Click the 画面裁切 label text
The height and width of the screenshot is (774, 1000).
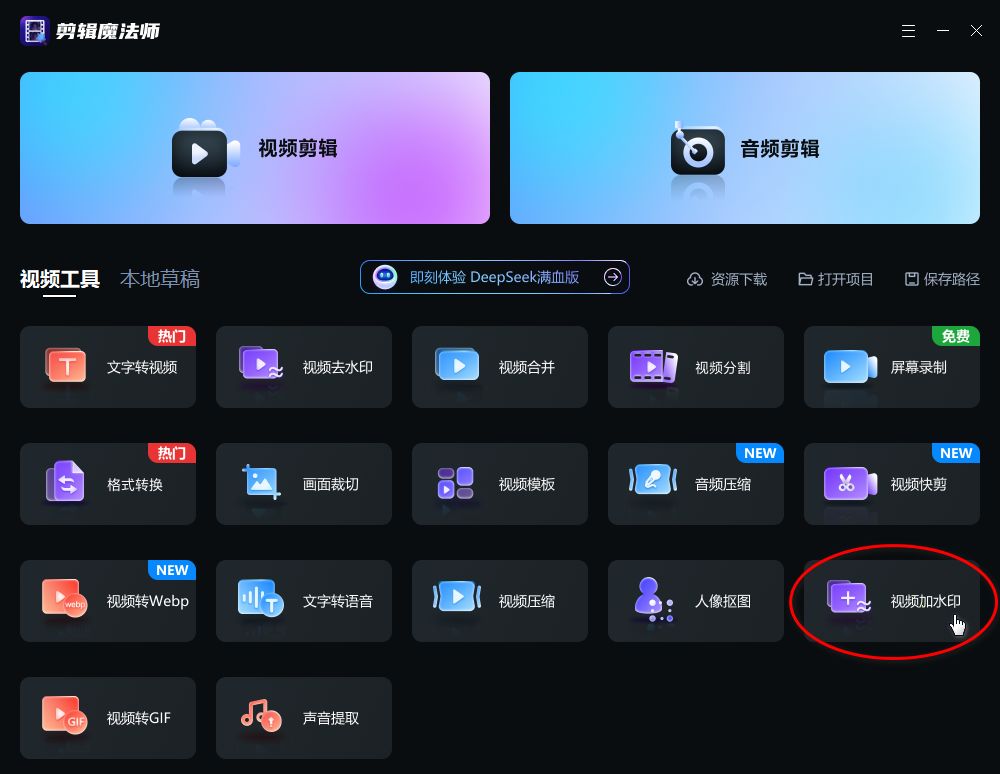click(x=330, y=485)
